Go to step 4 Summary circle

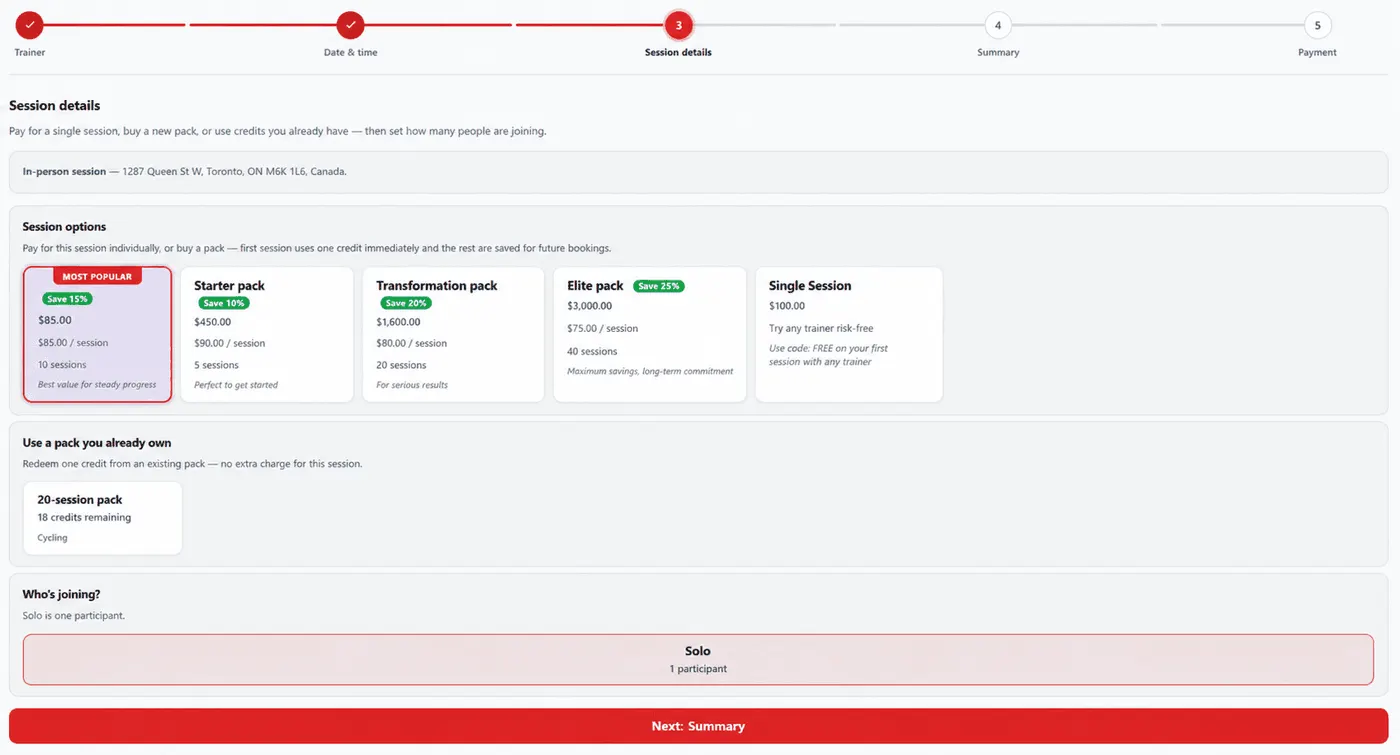tap(998, 25)
